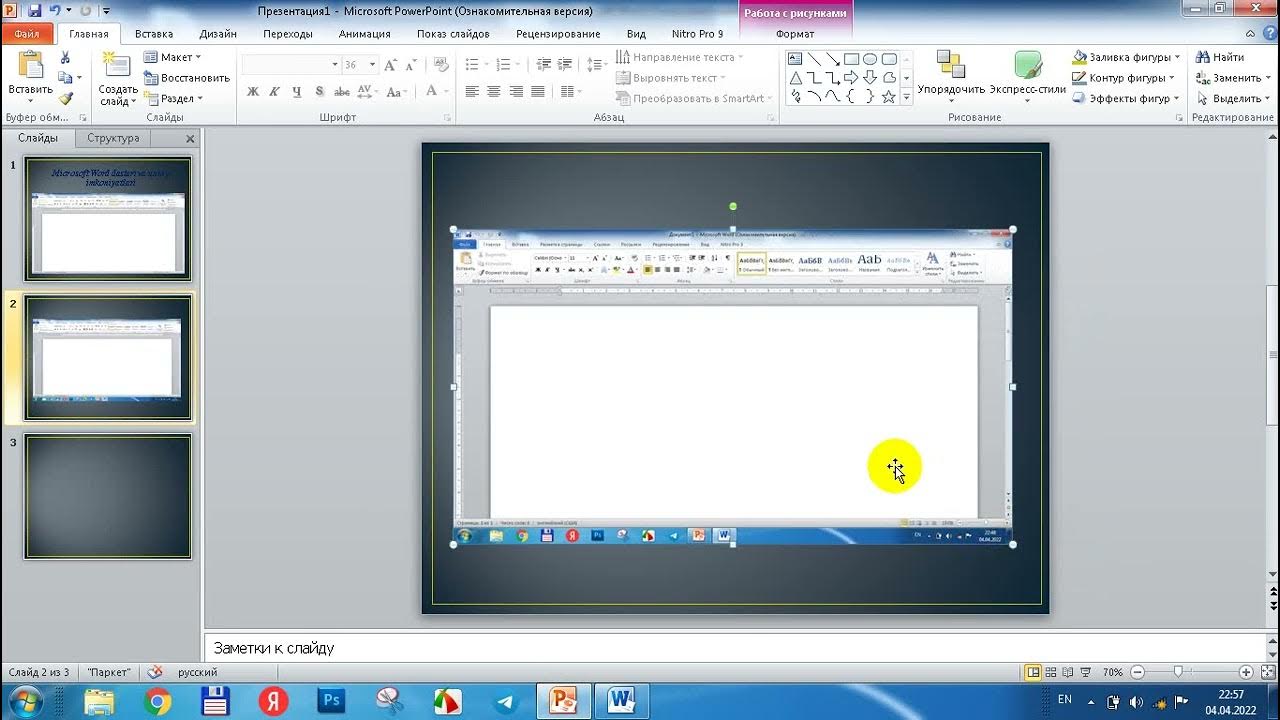Viewport: 1280px width, 720px height.
Task: Select the oval shape in the gallery
Action: [x=870, y=59]
